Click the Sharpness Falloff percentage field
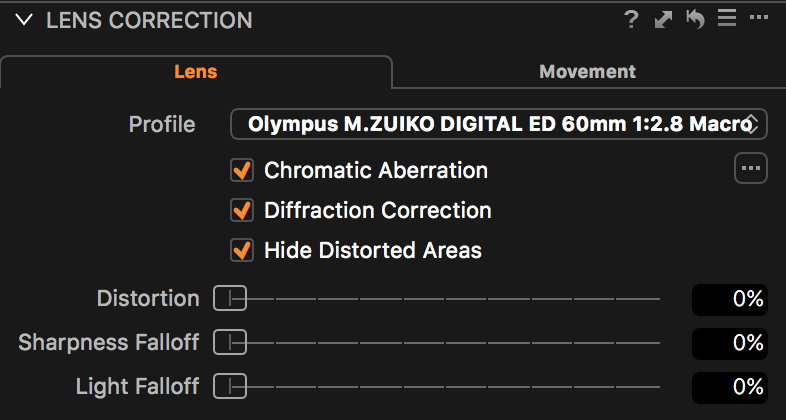Viewport: 786px width, 420px height. [x=730, y=343]
